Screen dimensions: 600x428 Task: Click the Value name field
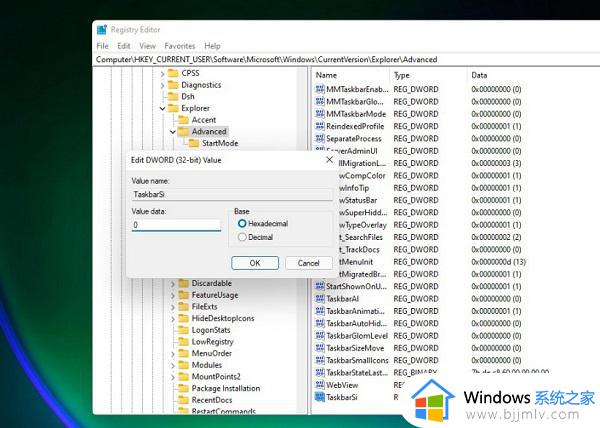232,194
